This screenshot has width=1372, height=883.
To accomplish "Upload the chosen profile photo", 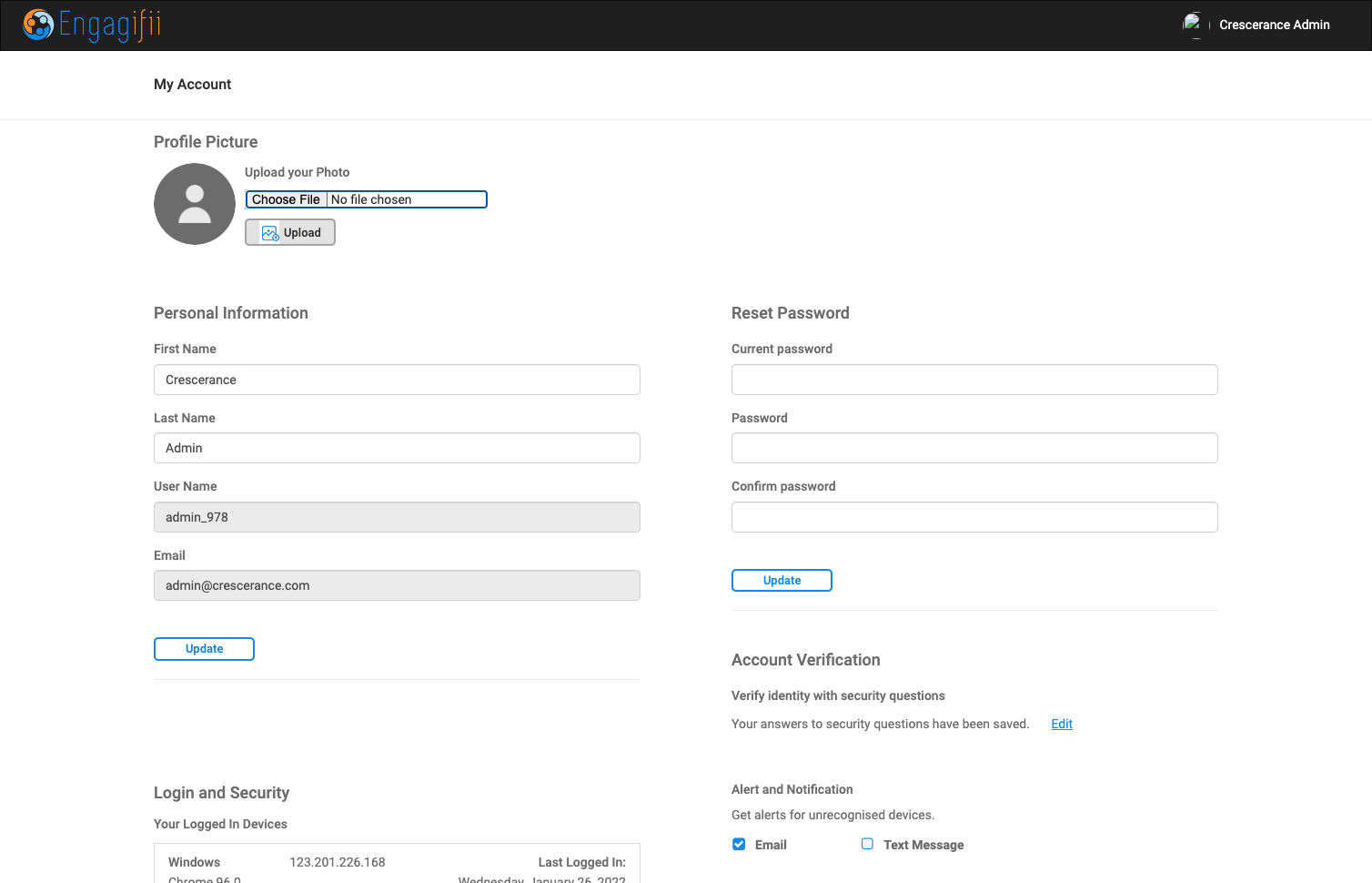I will 290,232.
